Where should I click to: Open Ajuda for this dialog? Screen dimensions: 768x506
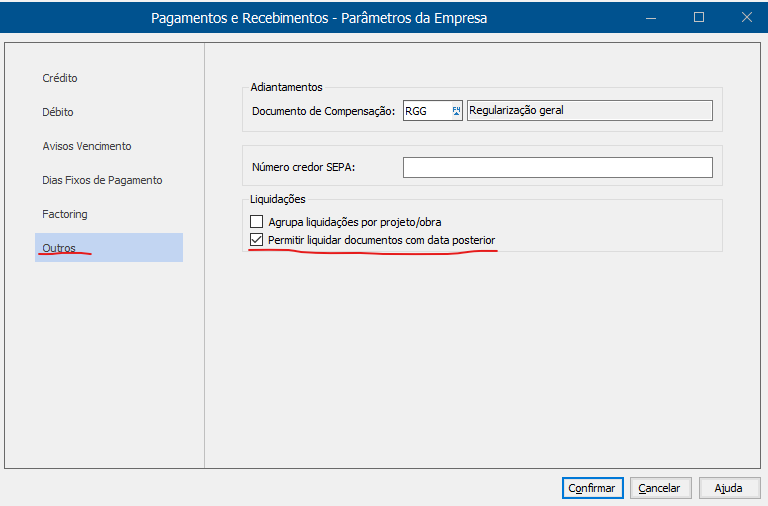point(728,488)
